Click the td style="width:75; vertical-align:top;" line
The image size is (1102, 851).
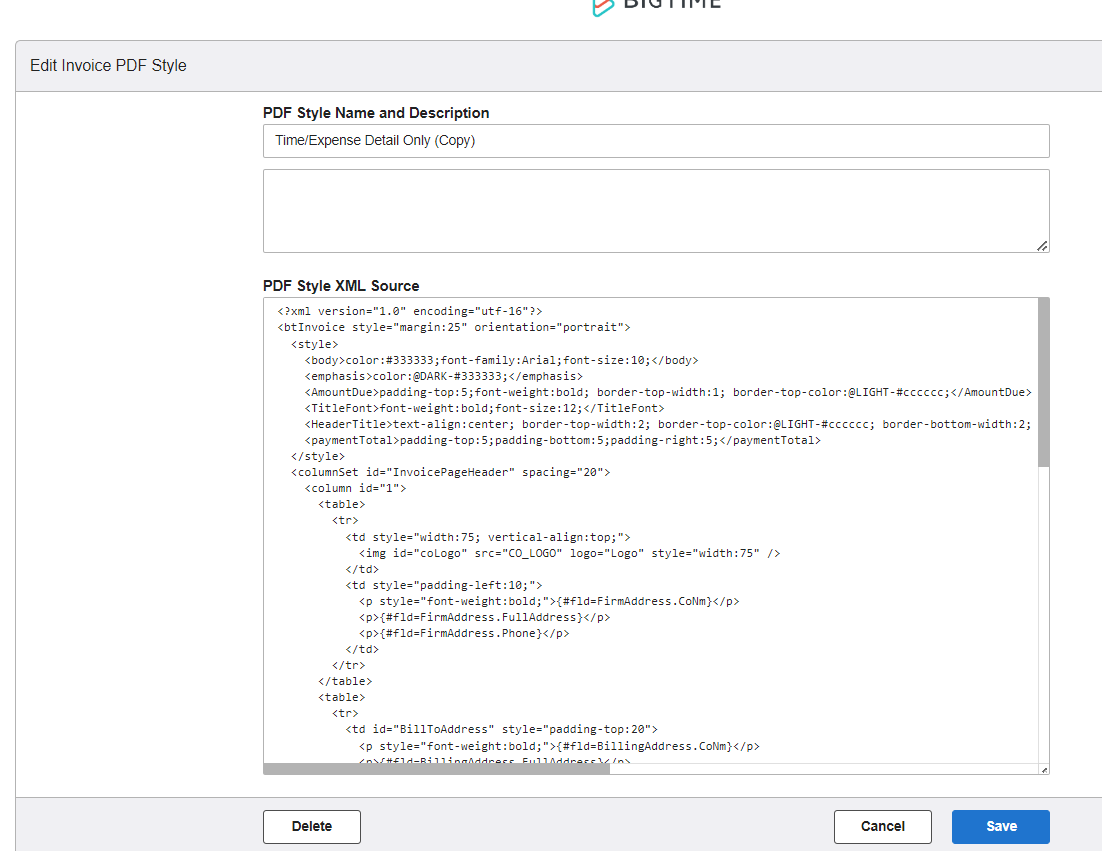[488, 537]
